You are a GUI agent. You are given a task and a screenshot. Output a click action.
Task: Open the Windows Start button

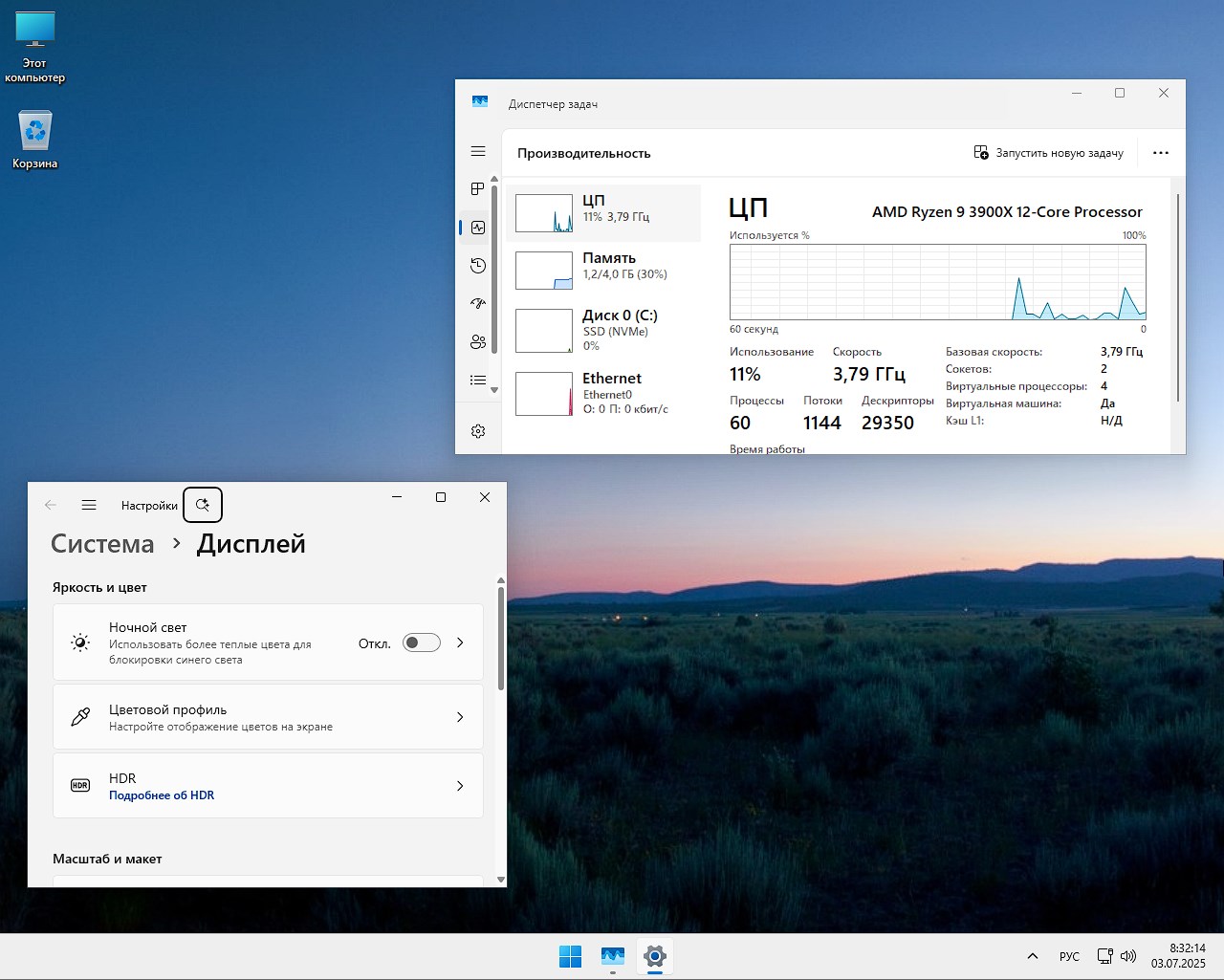(x=570, y=956)
